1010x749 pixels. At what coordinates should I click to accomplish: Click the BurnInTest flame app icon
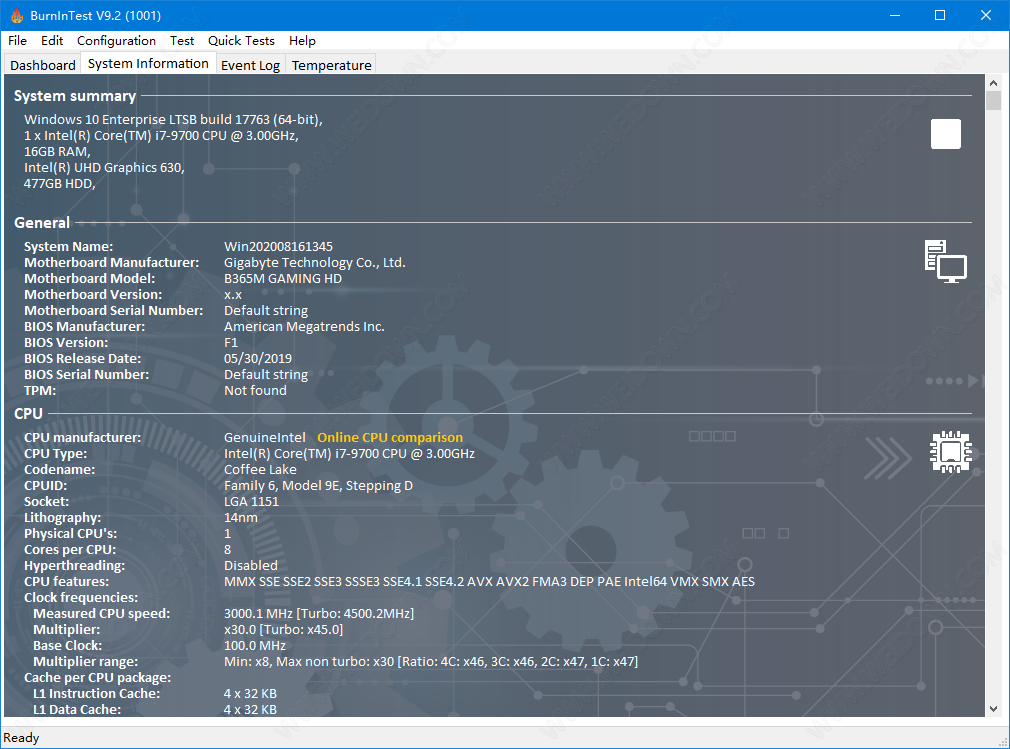tap(17, 15)
